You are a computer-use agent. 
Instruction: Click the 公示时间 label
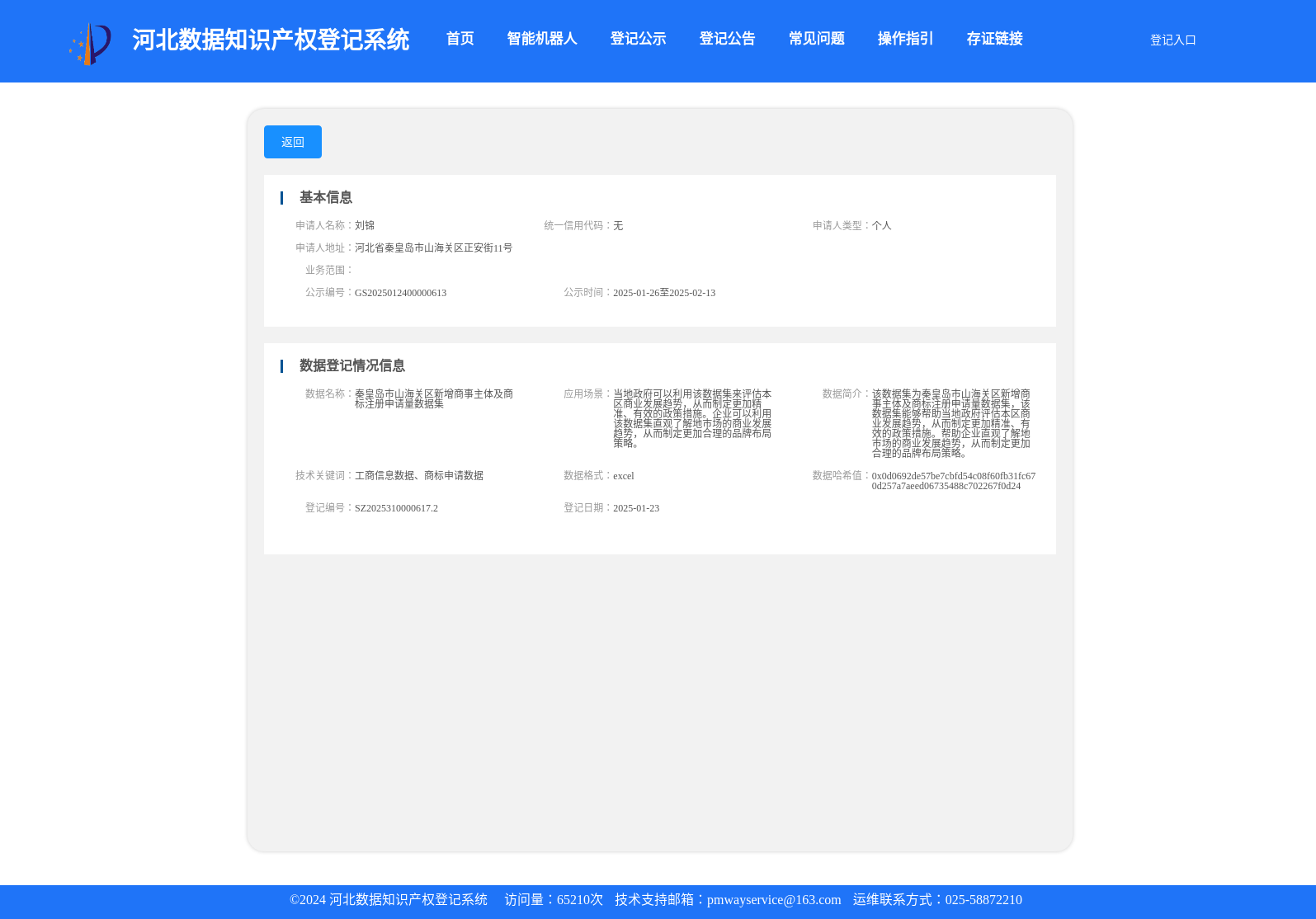(587, 292)
